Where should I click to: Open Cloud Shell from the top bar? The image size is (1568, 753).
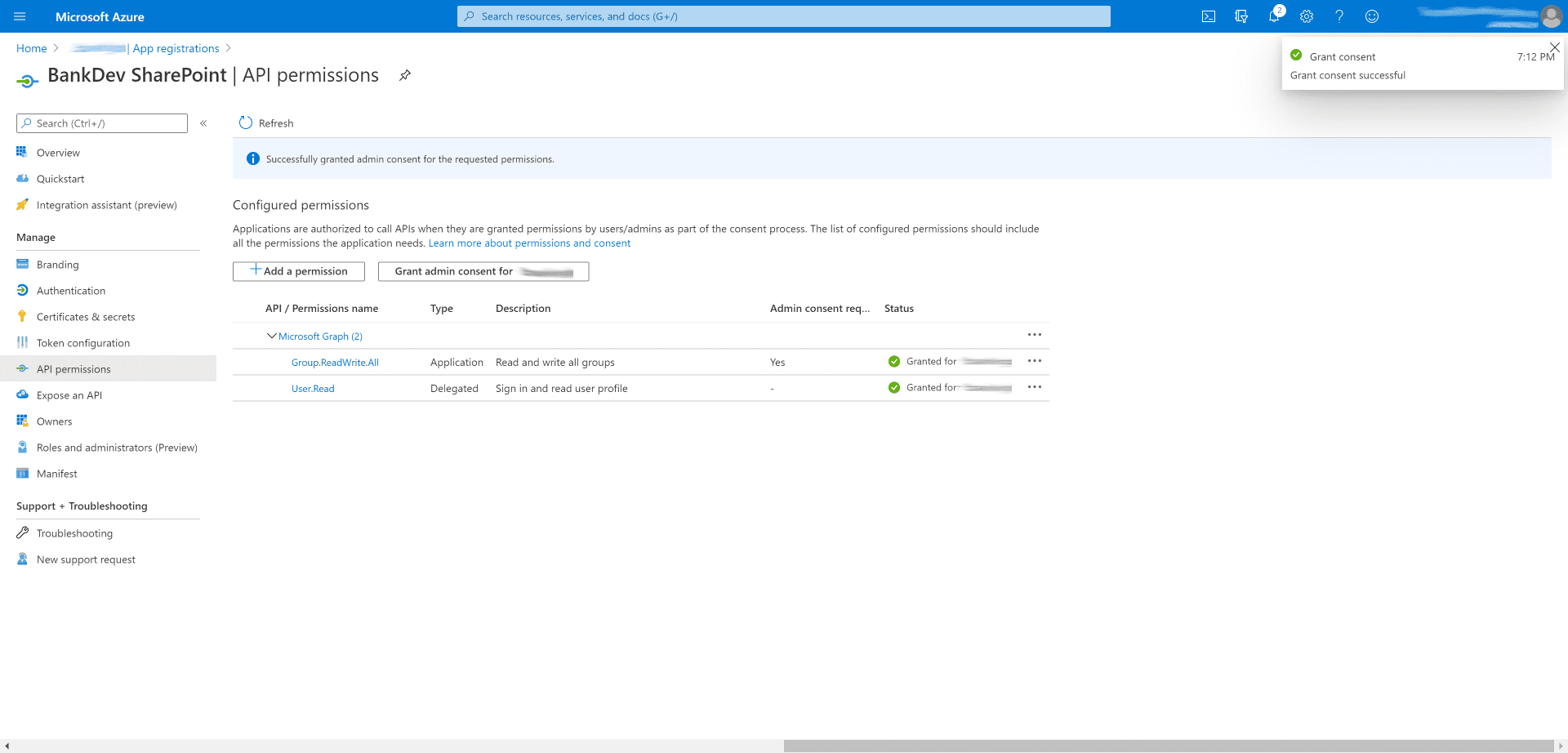point(1209,16)
